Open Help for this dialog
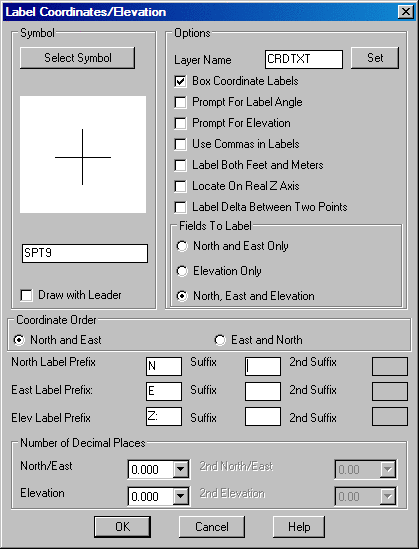This screenshot has width=419, height=549. (x=299, y=527)
